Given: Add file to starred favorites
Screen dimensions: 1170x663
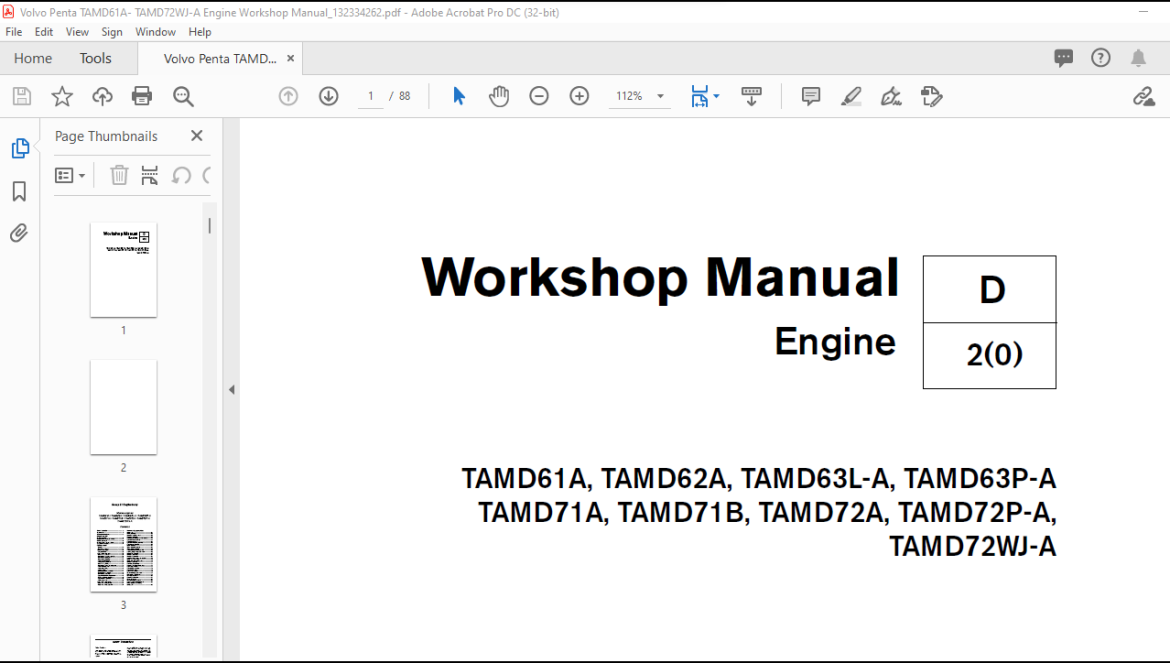Looking at the screenshot, I should pos(62,96).
